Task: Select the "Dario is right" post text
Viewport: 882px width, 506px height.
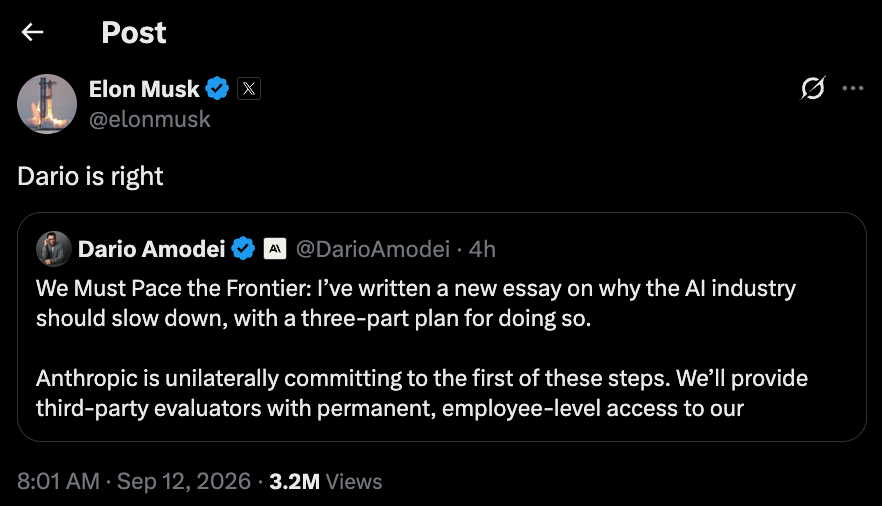Action: [90, 177]
